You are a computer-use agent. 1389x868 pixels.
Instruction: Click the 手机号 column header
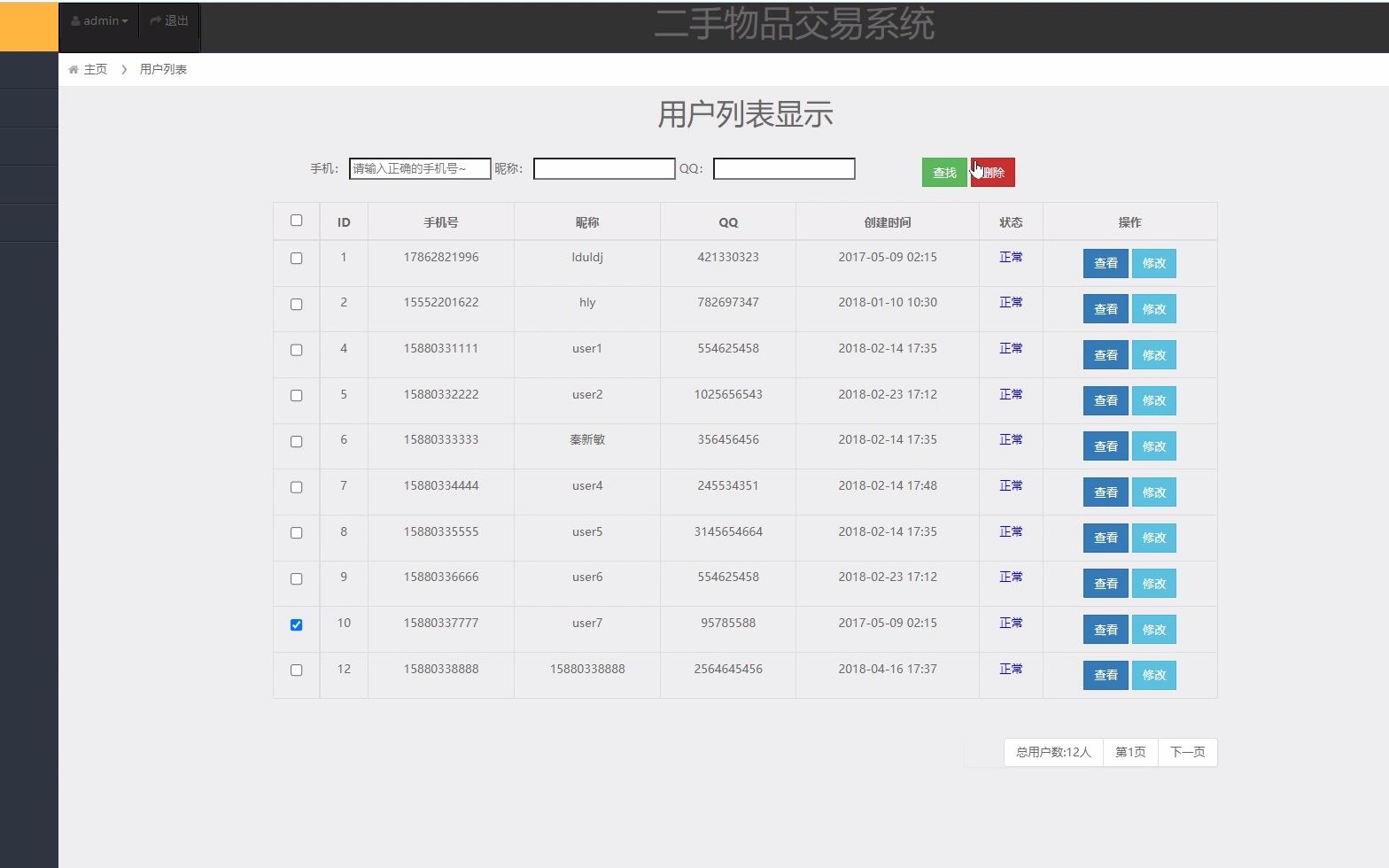(x=441, y=222)
